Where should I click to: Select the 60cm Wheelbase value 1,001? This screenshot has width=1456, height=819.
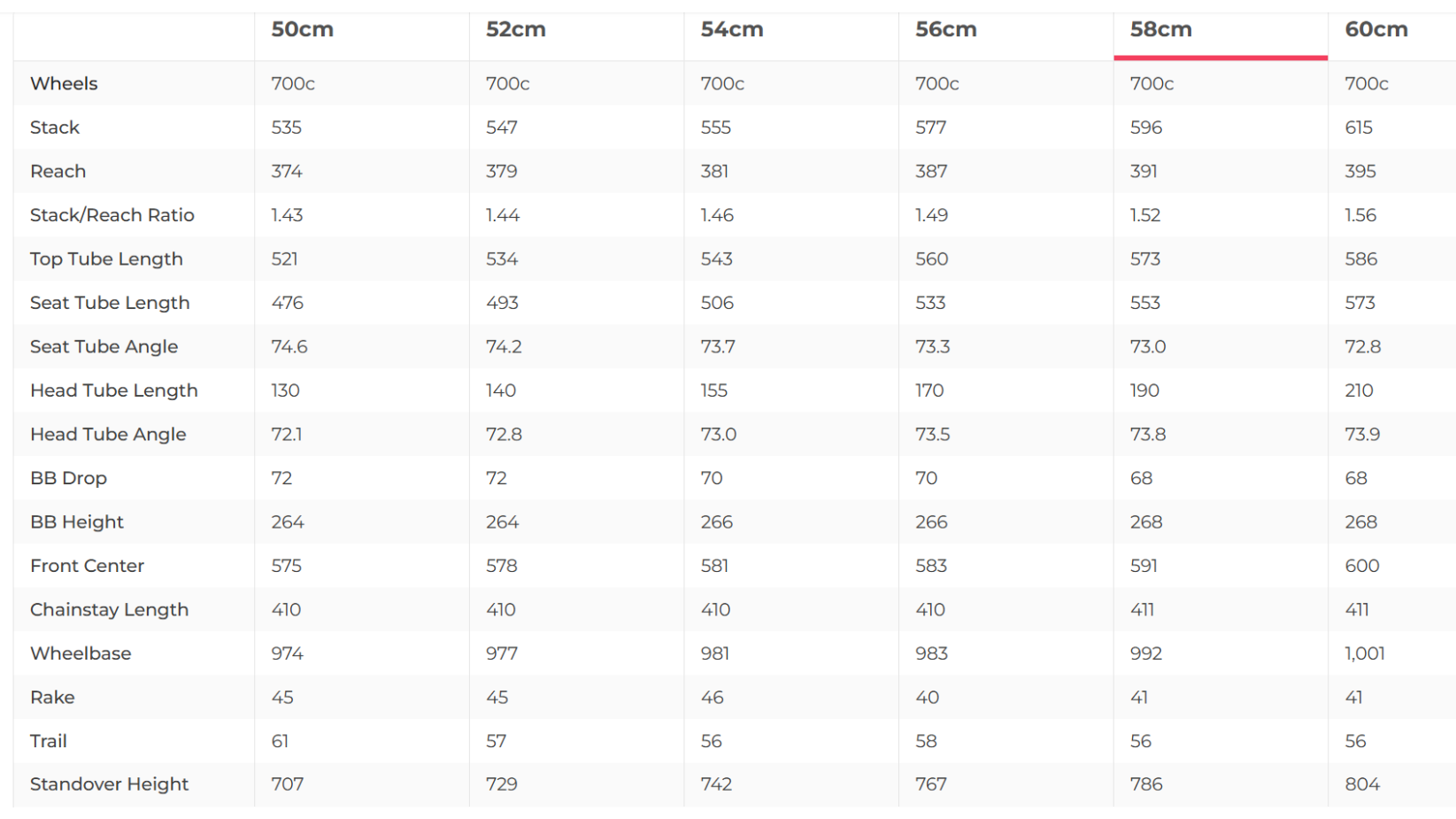(1364, 653)
